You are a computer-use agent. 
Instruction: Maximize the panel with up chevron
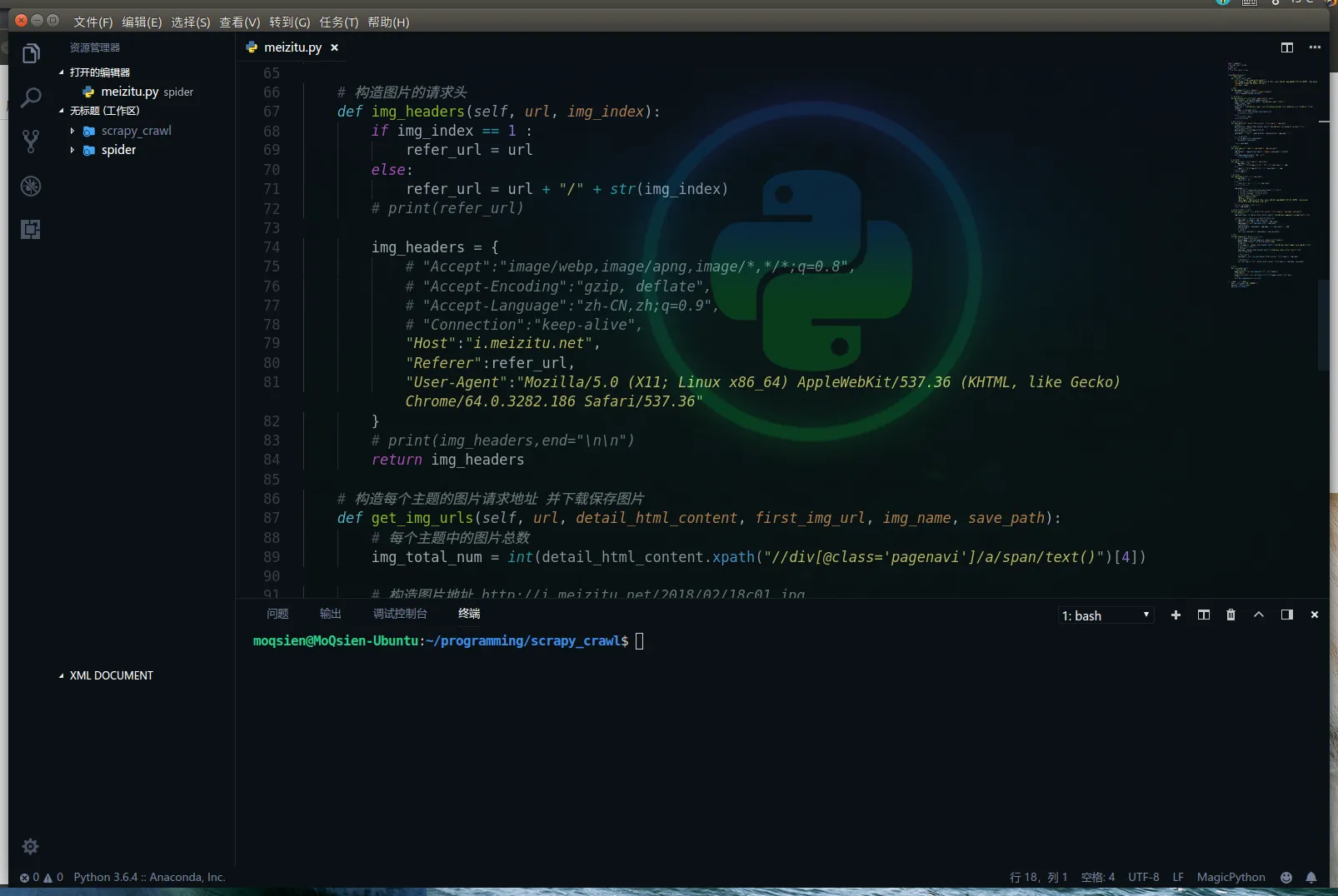pyautogui.click(x=1259, y=615)
